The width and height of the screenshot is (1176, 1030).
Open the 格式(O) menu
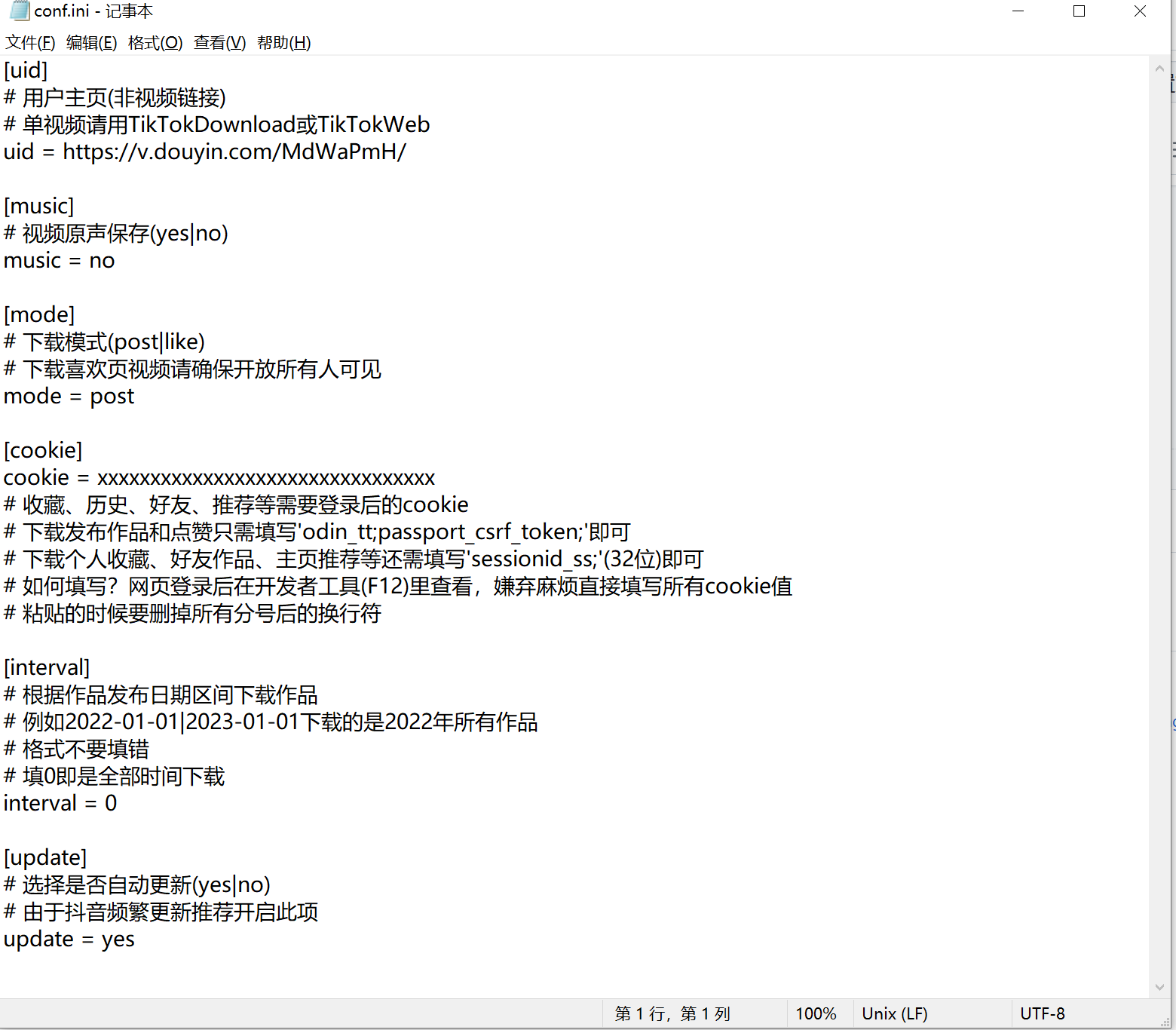coord(155,43)
